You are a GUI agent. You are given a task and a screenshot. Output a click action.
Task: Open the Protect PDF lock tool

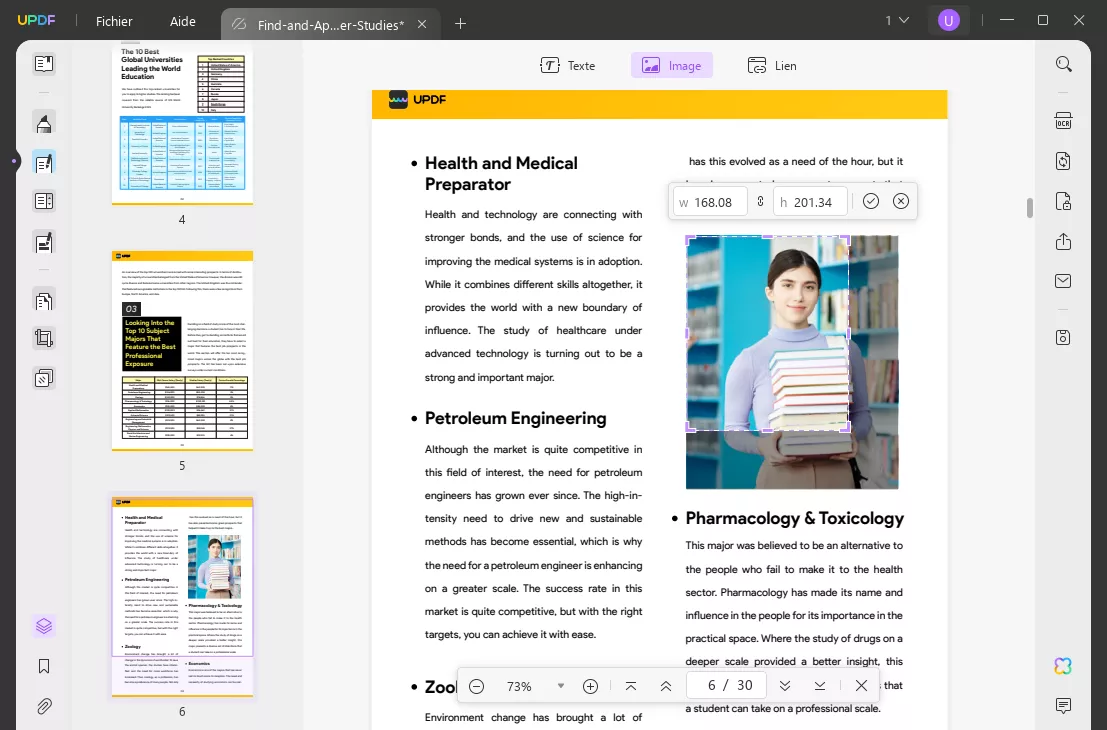pyautogui.click(x=1063, y=201)
